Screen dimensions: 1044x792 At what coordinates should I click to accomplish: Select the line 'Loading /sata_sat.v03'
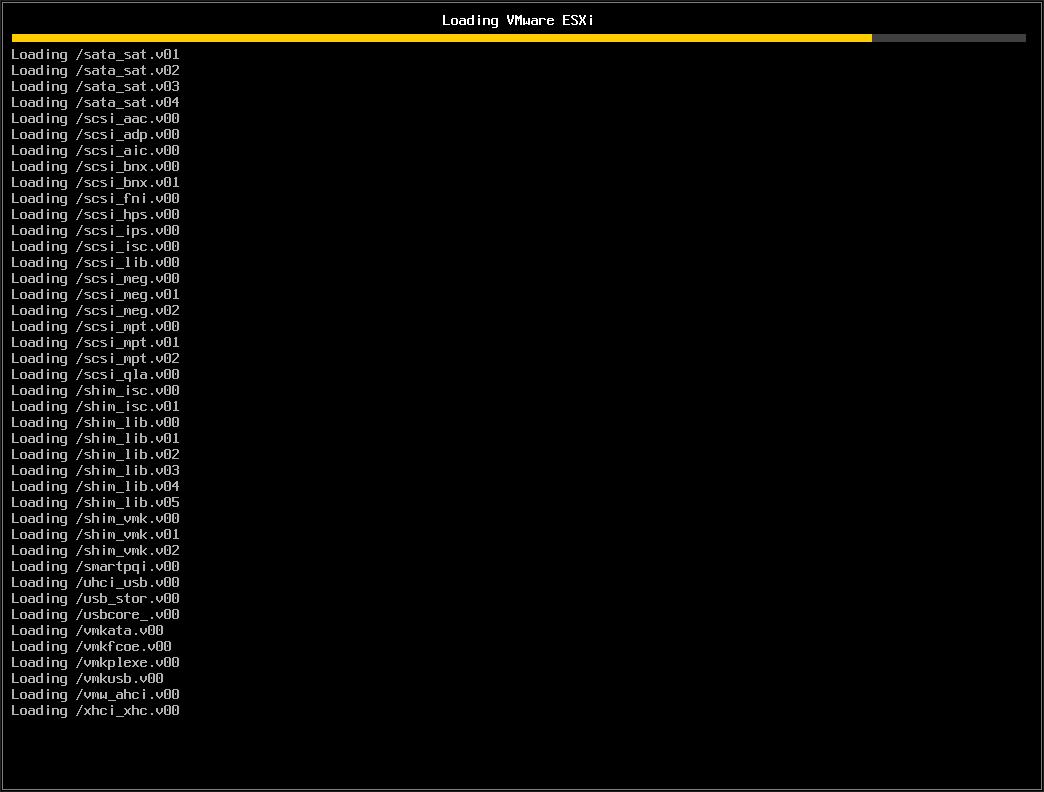click(x=95, y=87)
